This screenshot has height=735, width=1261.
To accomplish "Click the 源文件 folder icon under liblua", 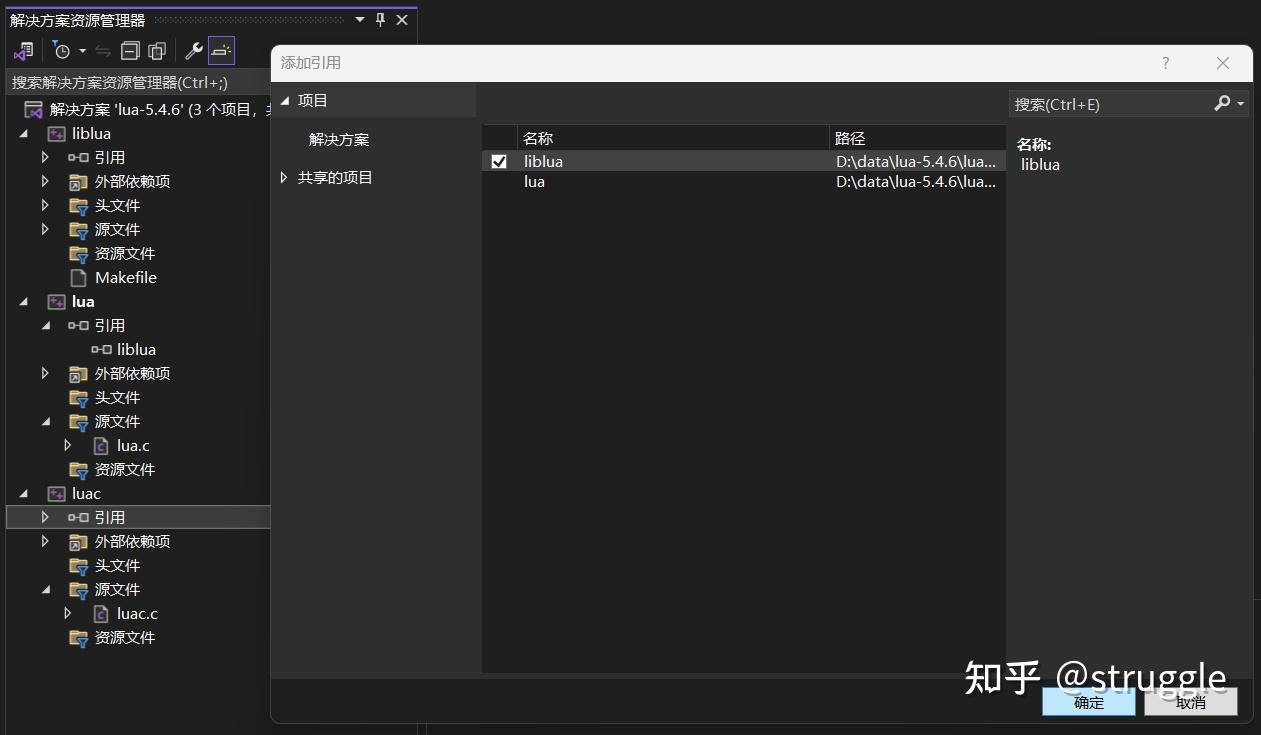I will click(x=79, y=230).
